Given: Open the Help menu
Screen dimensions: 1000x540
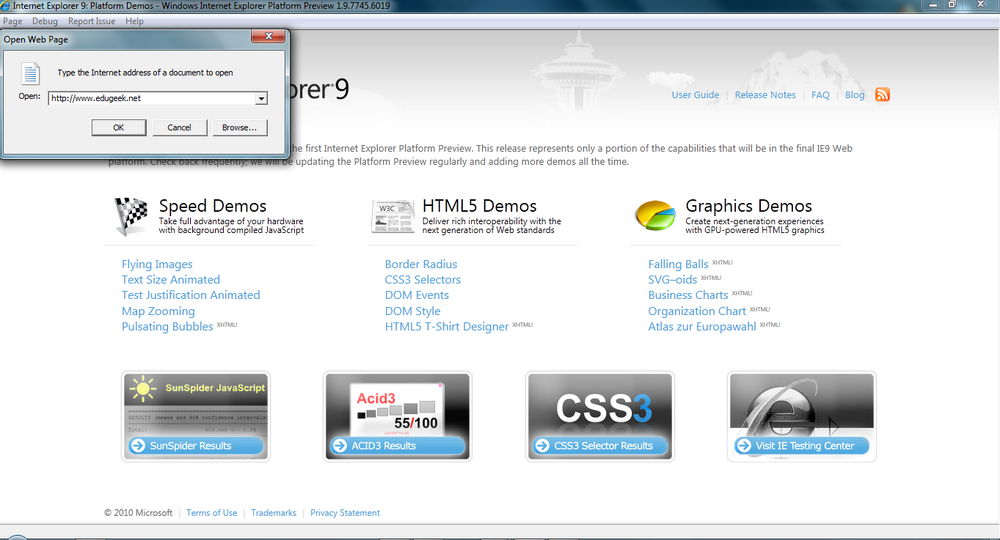Looking at the screenshot, I should coord(135,21).
